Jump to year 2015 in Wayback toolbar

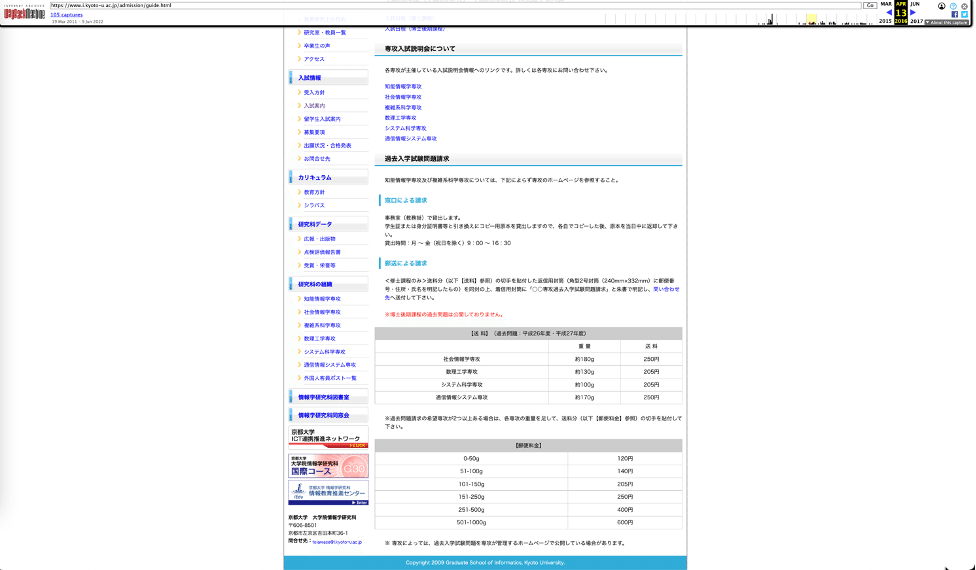885,21
